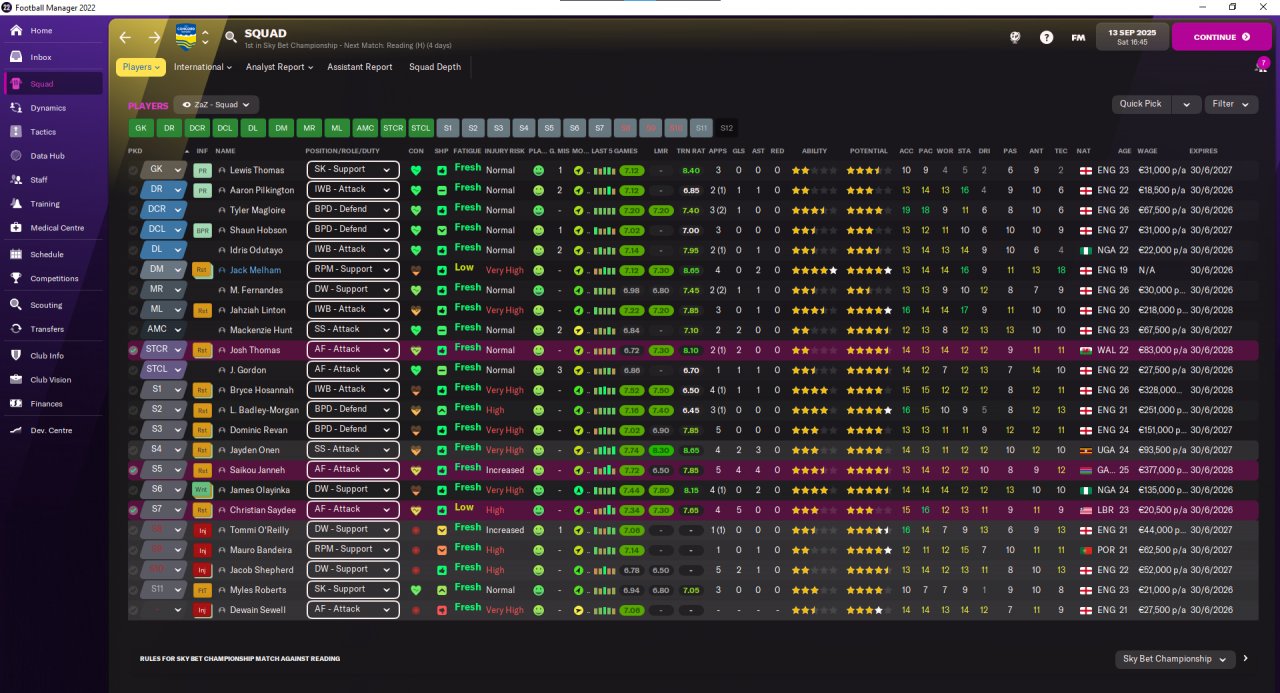Click the Continue button
The image size is (1280, 693).
[x=1221, y=37]
